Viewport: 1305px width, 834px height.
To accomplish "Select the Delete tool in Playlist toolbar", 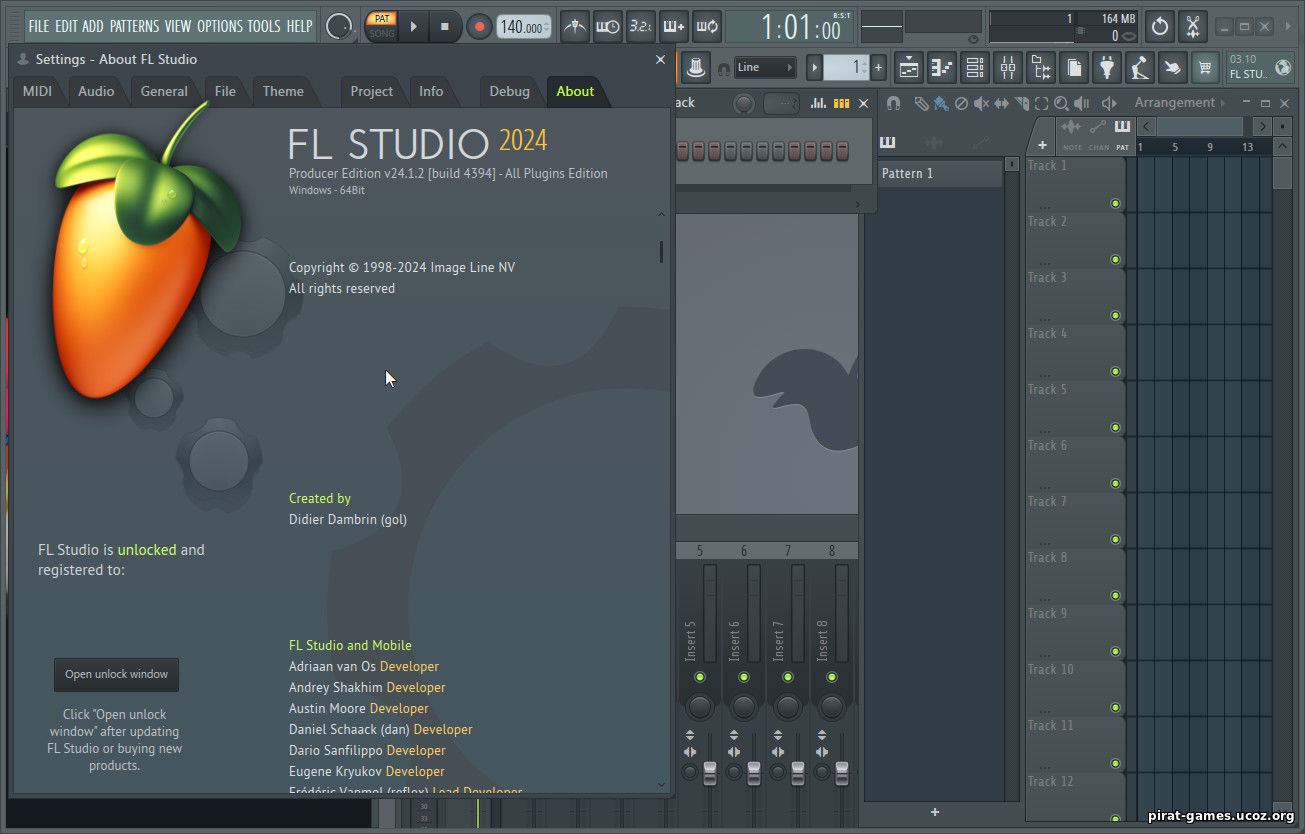I will [x=961, y=103].
